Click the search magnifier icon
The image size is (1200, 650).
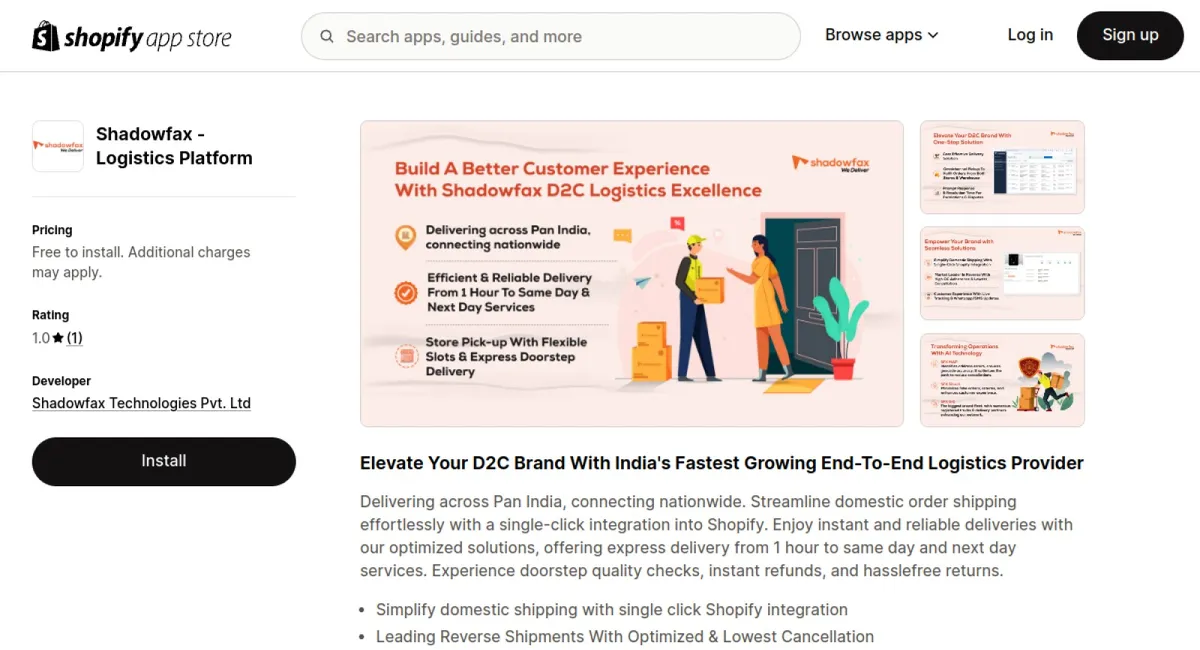pos(327,36)
